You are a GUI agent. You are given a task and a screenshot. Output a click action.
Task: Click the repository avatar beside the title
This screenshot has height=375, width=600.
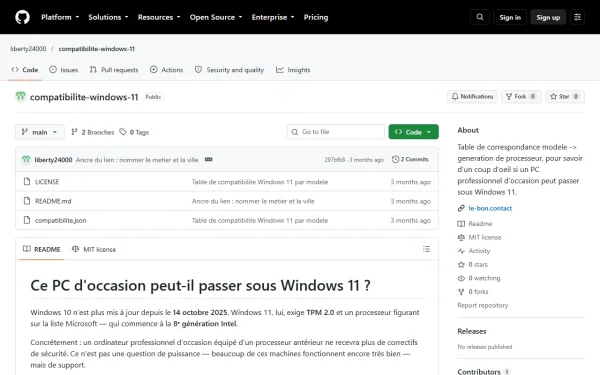pyautogui.click(x=21, y=96)
